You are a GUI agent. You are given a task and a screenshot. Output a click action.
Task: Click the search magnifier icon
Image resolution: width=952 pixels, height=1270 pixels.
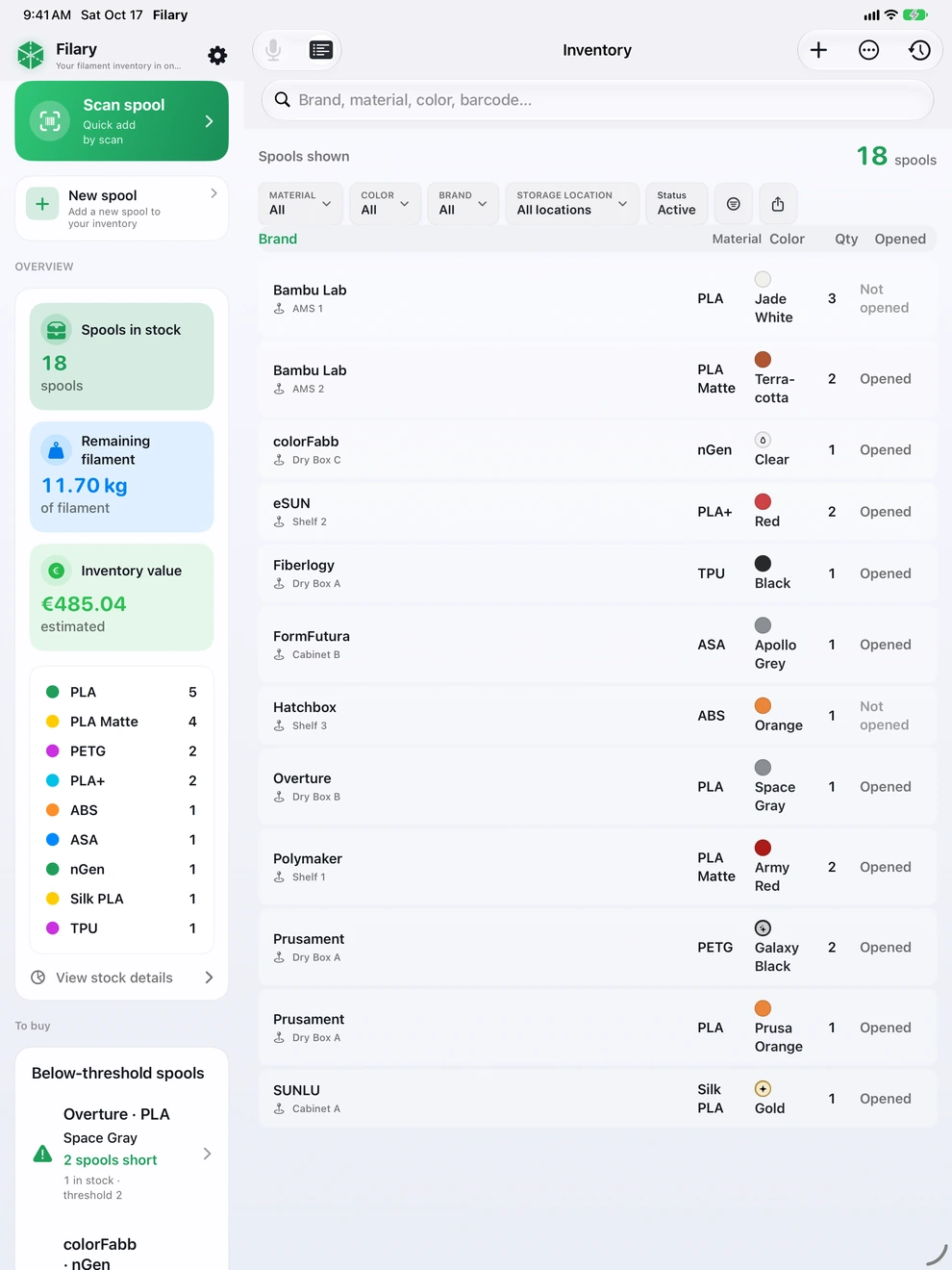point(282,99)
